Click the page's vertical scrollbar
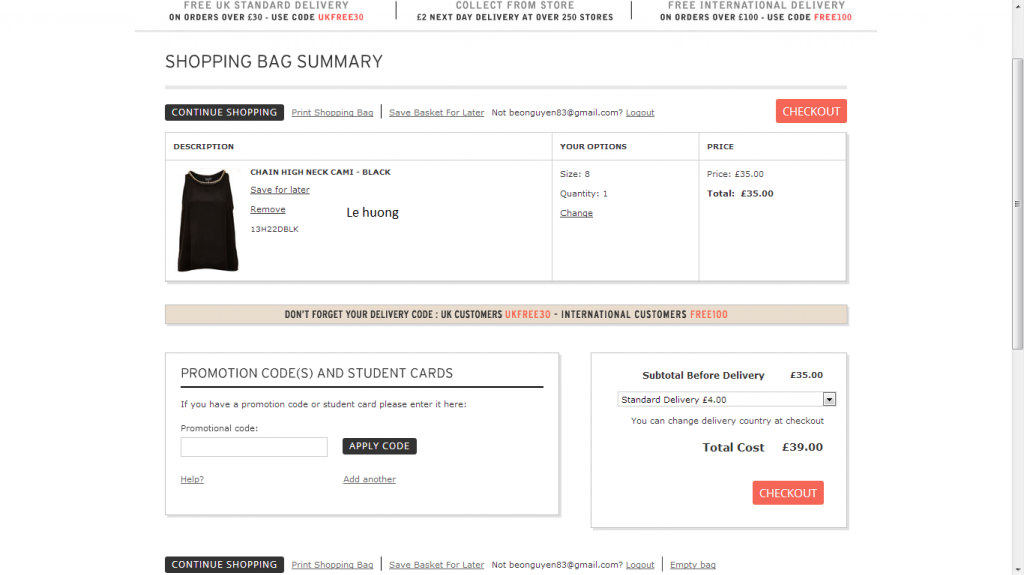 [x=1017, y=204]
